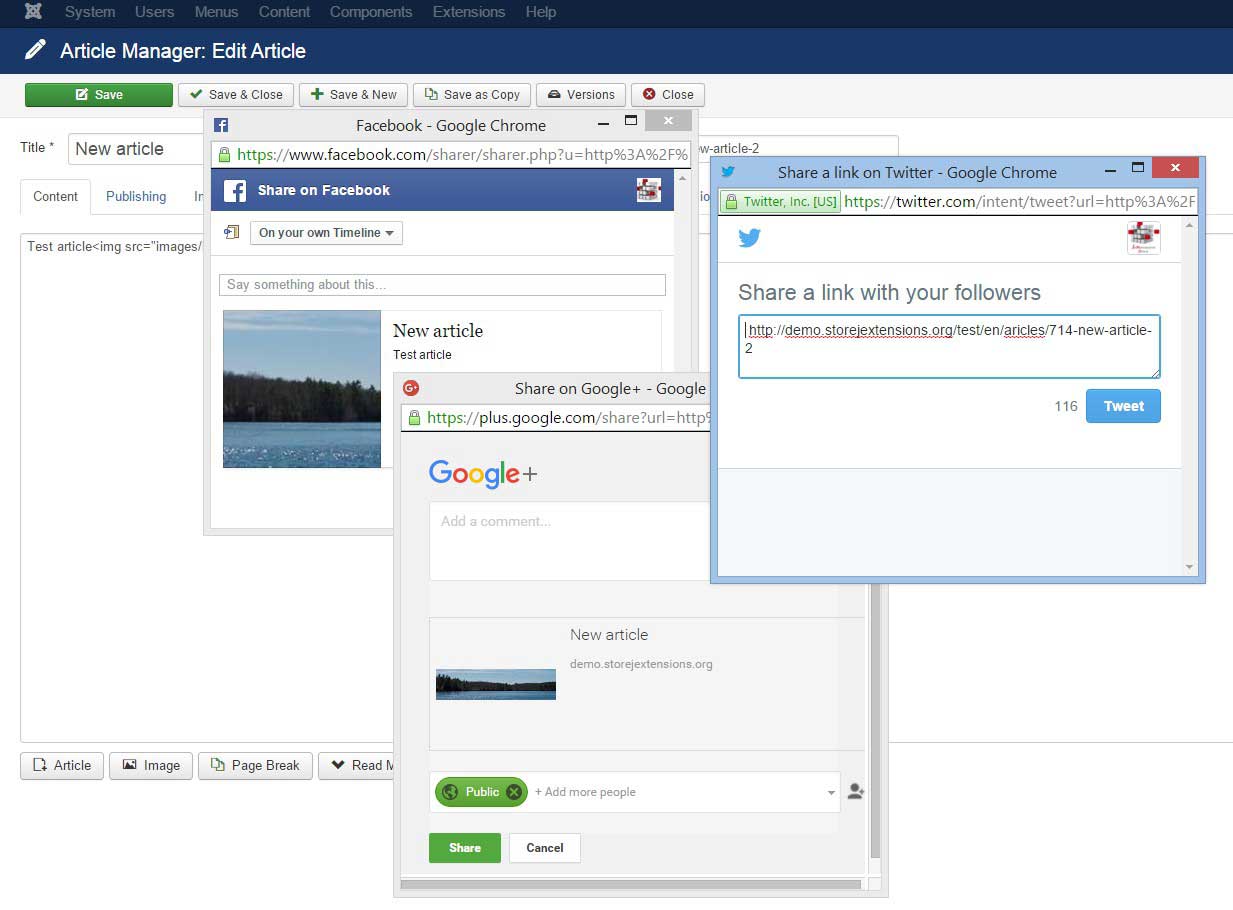Click the Facebook preview lake thumbnail
Viewport: 1233px width, 910px height.
[302, 389]
